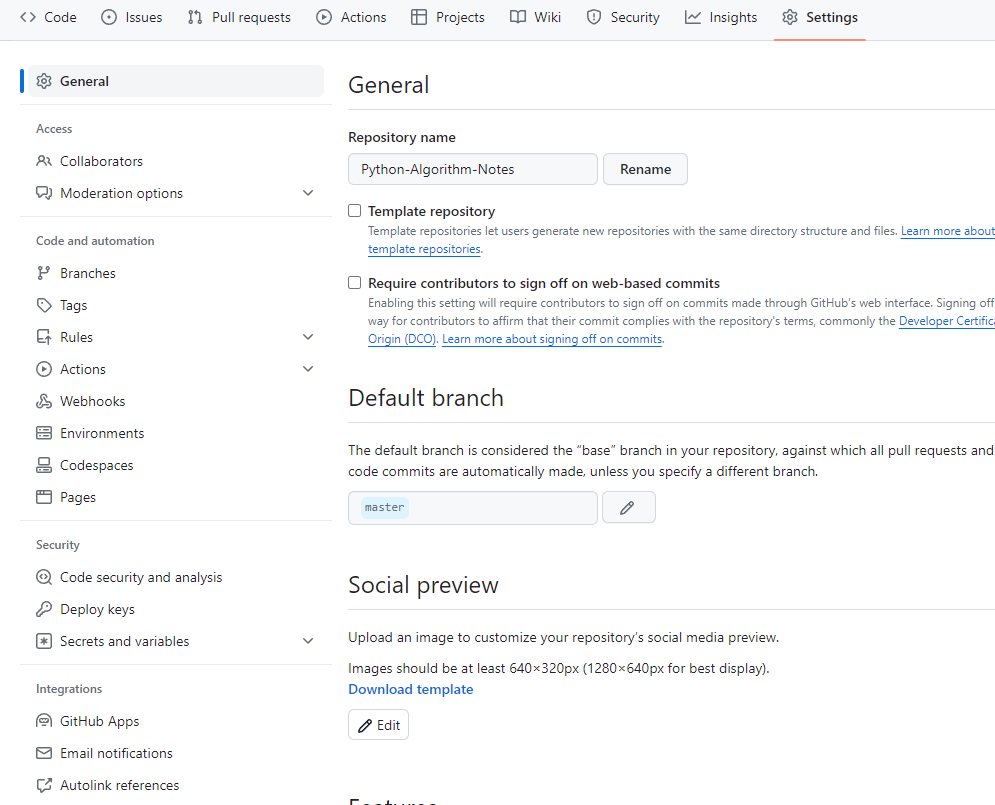
Task: Click the sidebar Actions play icon
Action: (44, 369)
